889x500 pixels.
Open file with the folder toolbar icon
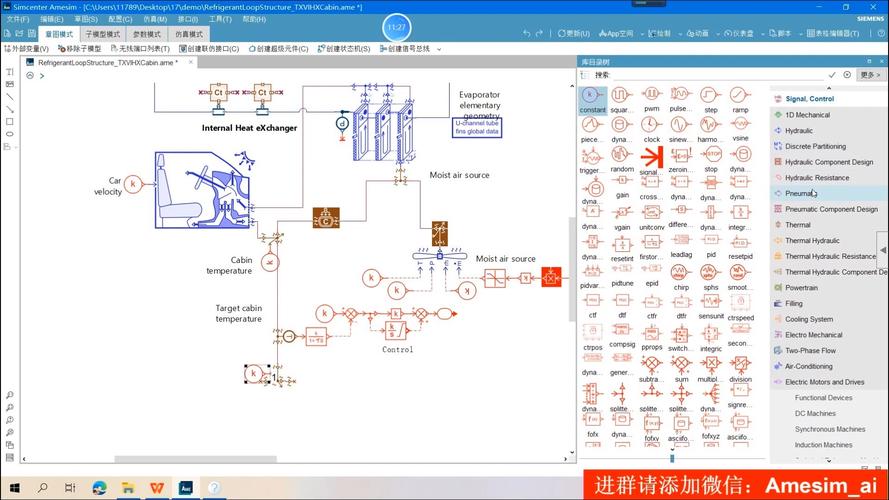point(20,33)
